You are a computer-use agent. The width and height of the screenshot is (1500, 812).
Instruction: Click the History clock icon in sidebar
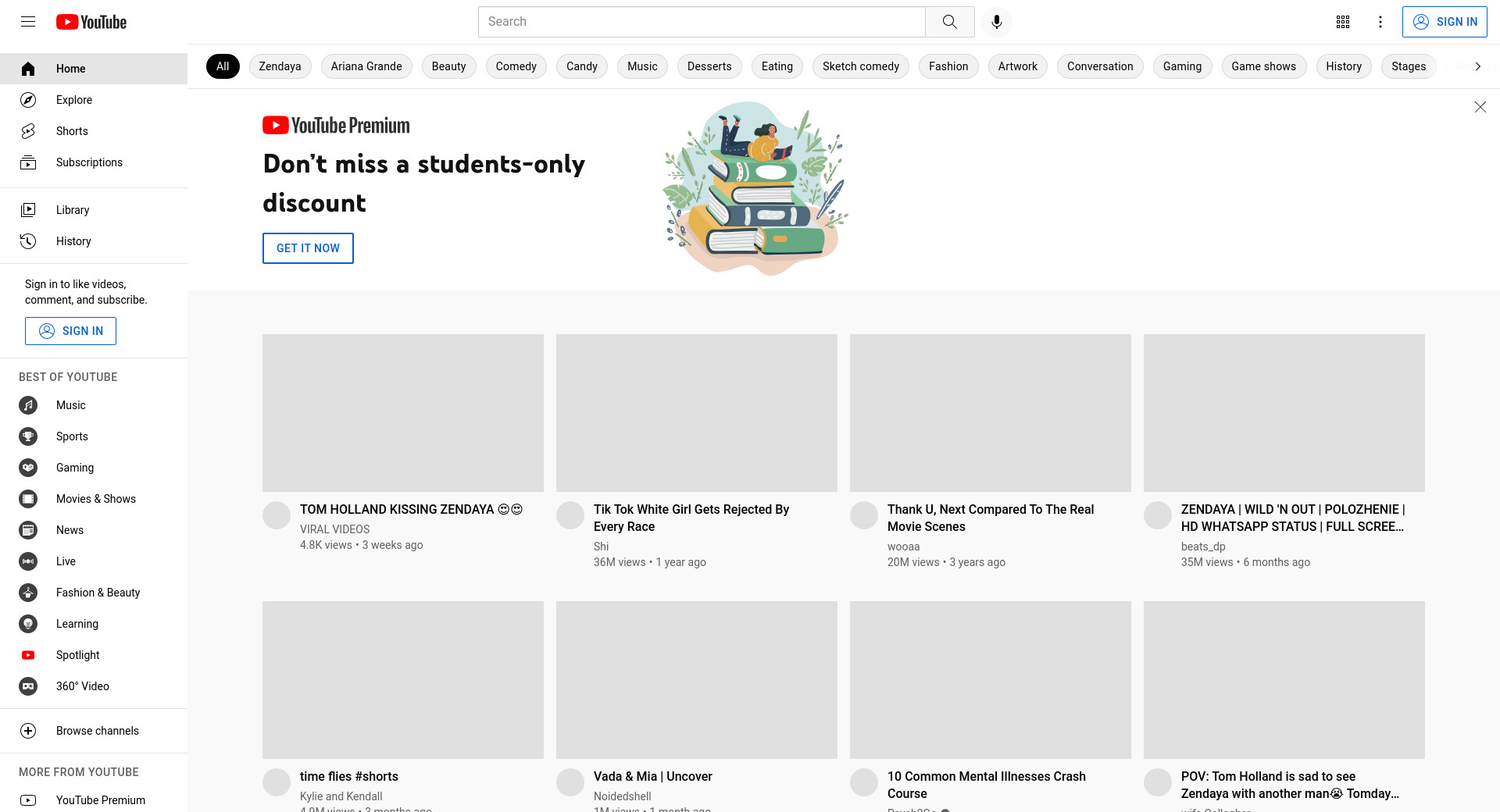point(28,241)
